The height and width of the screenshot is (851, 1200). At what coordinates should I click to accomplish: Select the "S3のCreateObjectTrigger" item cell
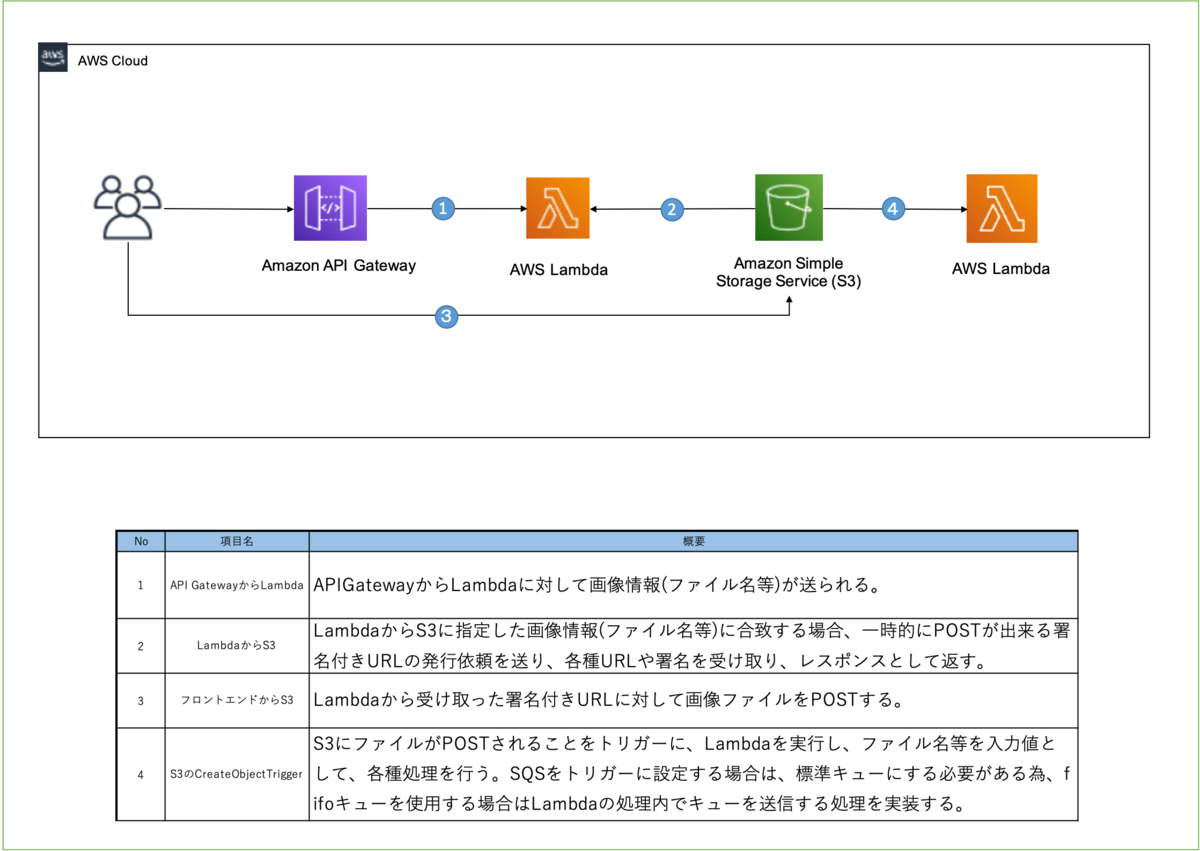[x=237, y=774]
